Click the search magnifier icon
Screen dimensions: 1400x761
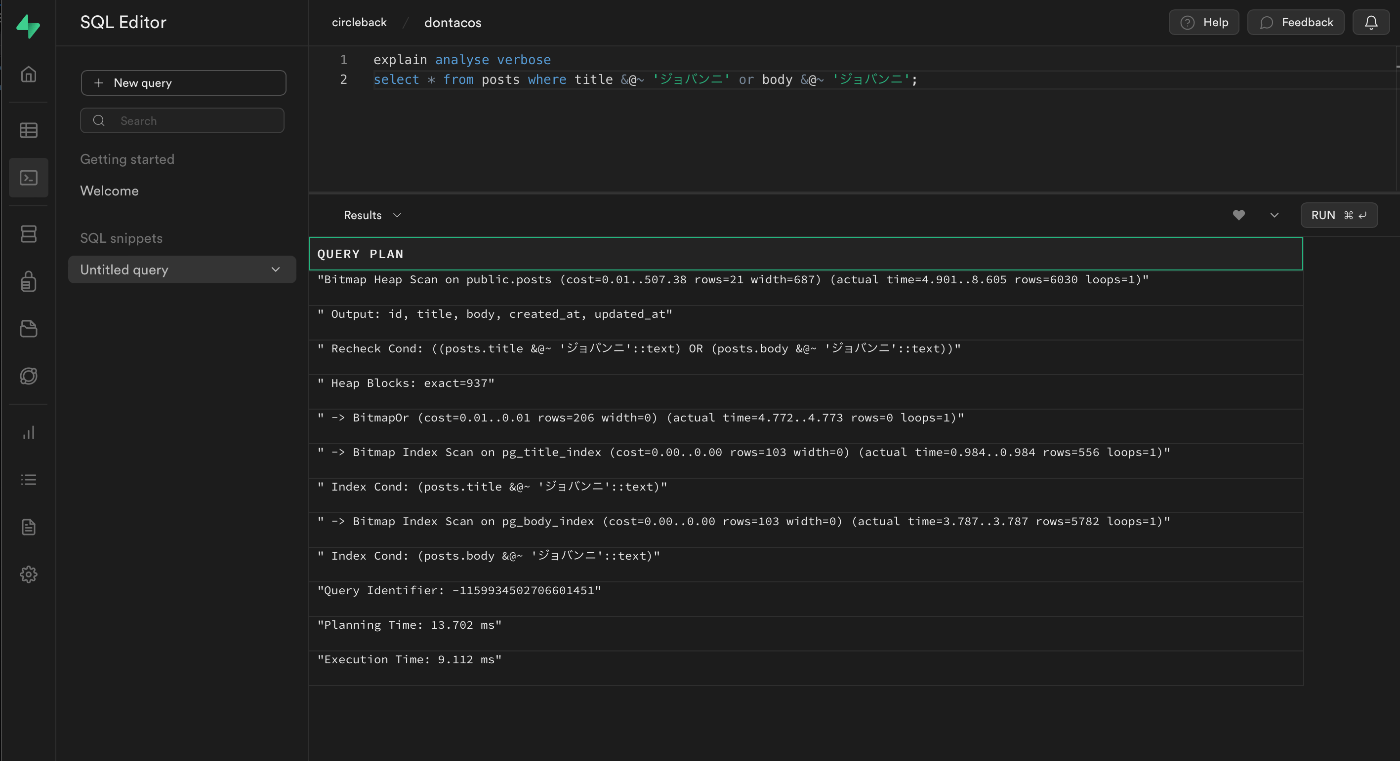pyautogui.click(x=99, y=121)
